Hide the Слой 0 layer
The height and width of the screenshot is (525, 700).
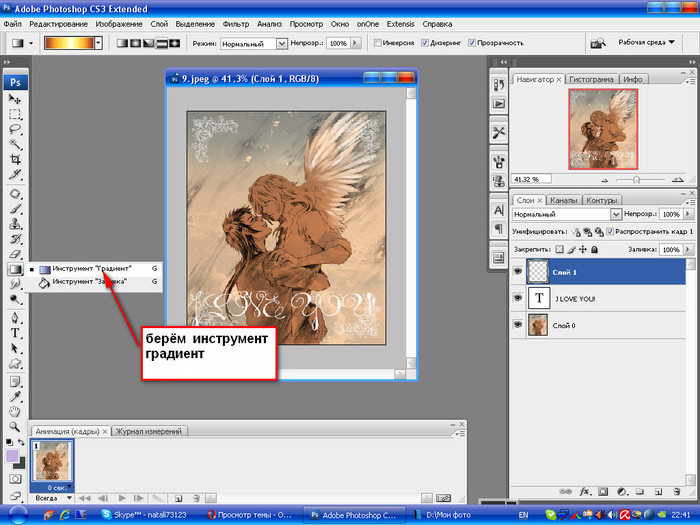tap(518, 325)
